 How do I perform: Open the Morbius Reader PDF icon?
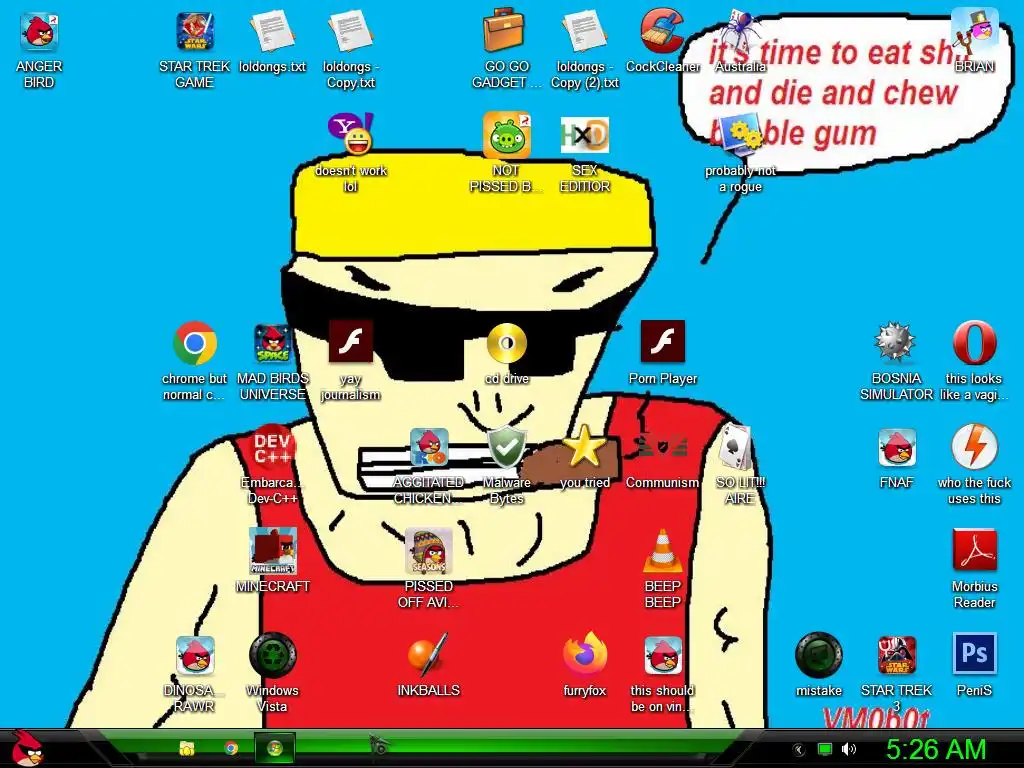(x=974, y=551)
